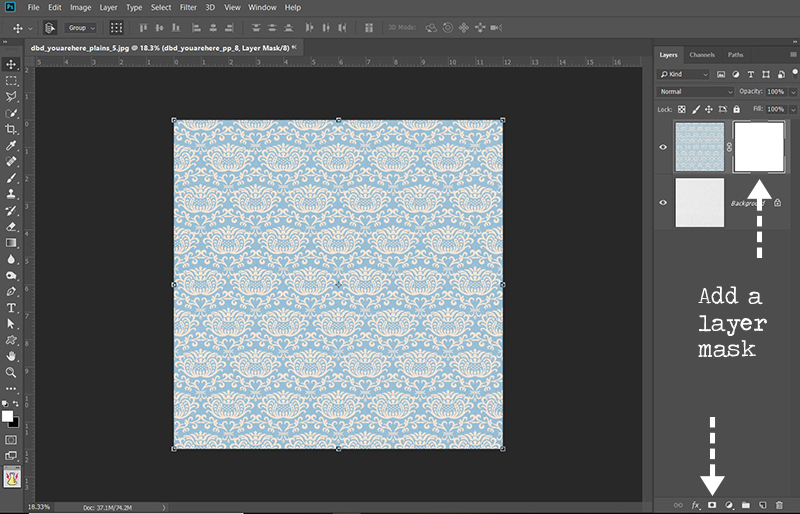
Task: Switch to the Channels tab
Action: (x=702, y=54)
